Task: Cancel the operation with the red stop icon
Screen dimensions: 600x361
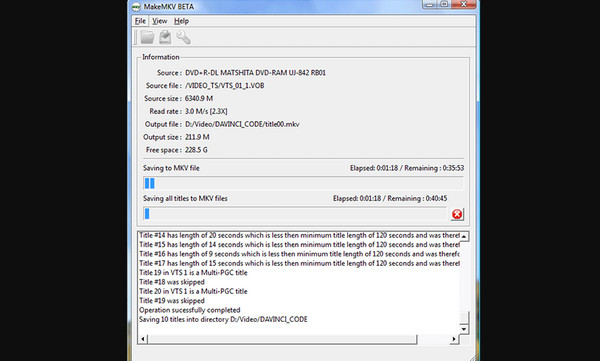Action: (457, 214)
